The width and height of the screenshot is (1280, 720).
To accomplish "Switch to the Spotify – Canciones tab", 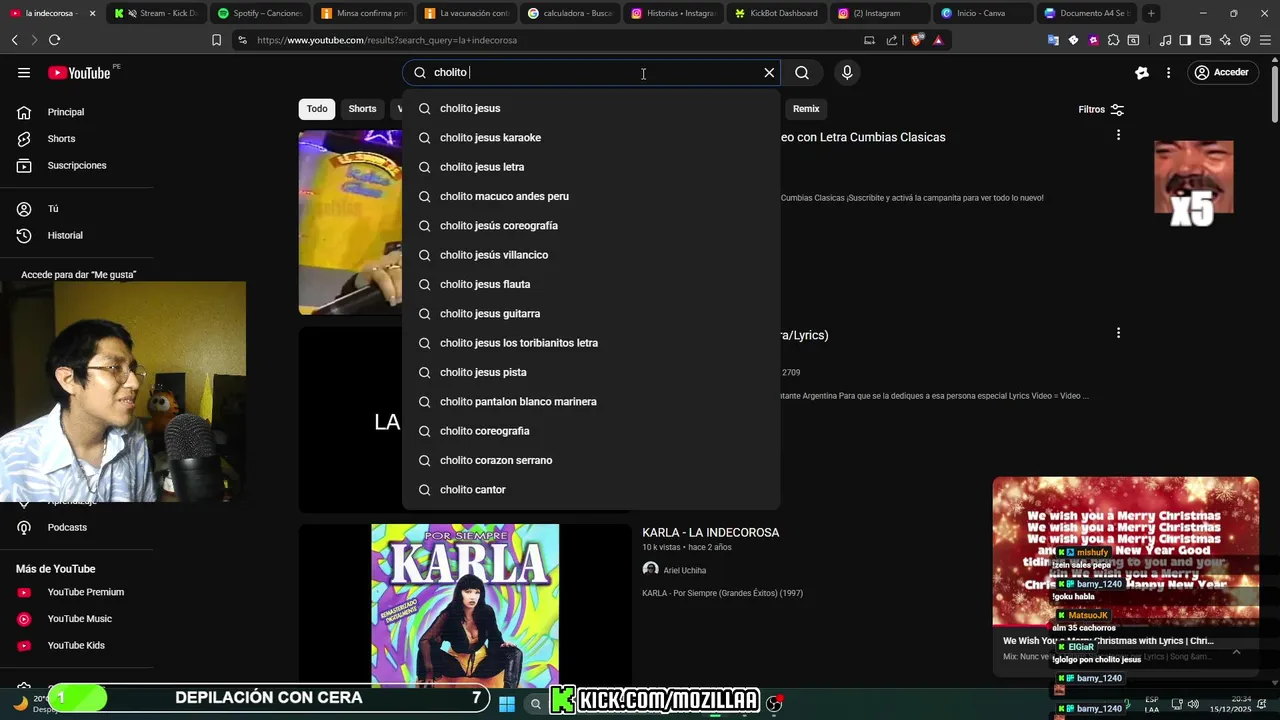I will [x=259, y=13].
